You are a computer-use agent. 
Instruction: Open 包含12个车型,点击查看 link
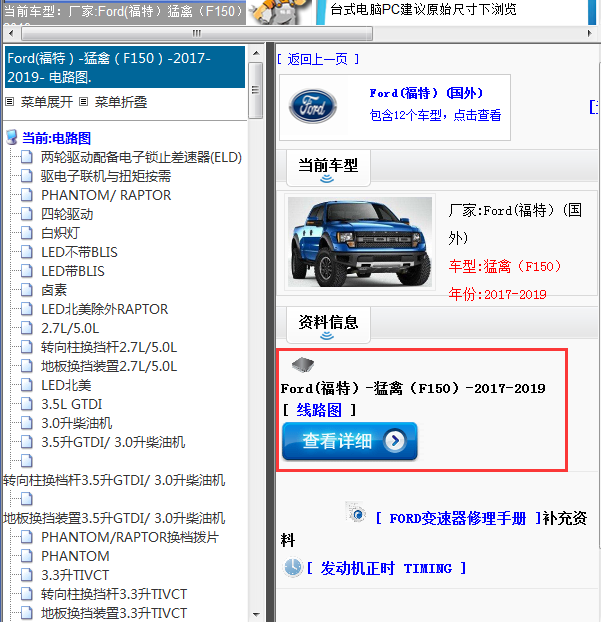point(435,115)
